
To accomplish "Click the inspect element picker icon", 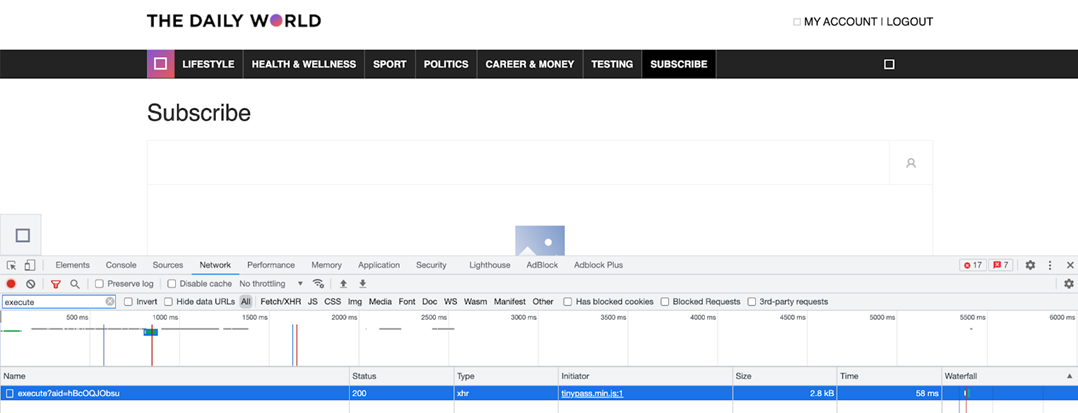I will pyautogui.click(x=12, y=265).
